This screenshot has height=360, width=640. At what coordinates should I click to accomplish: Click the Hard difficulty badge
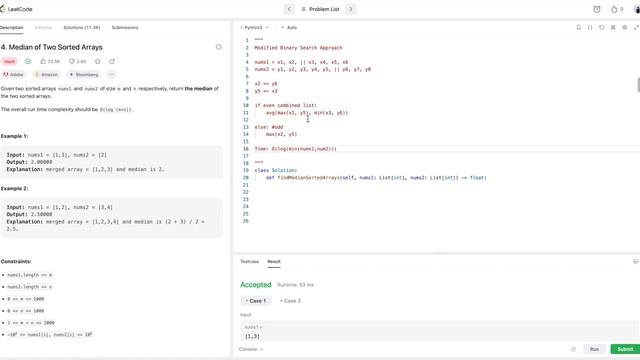[x=9, y=62]
